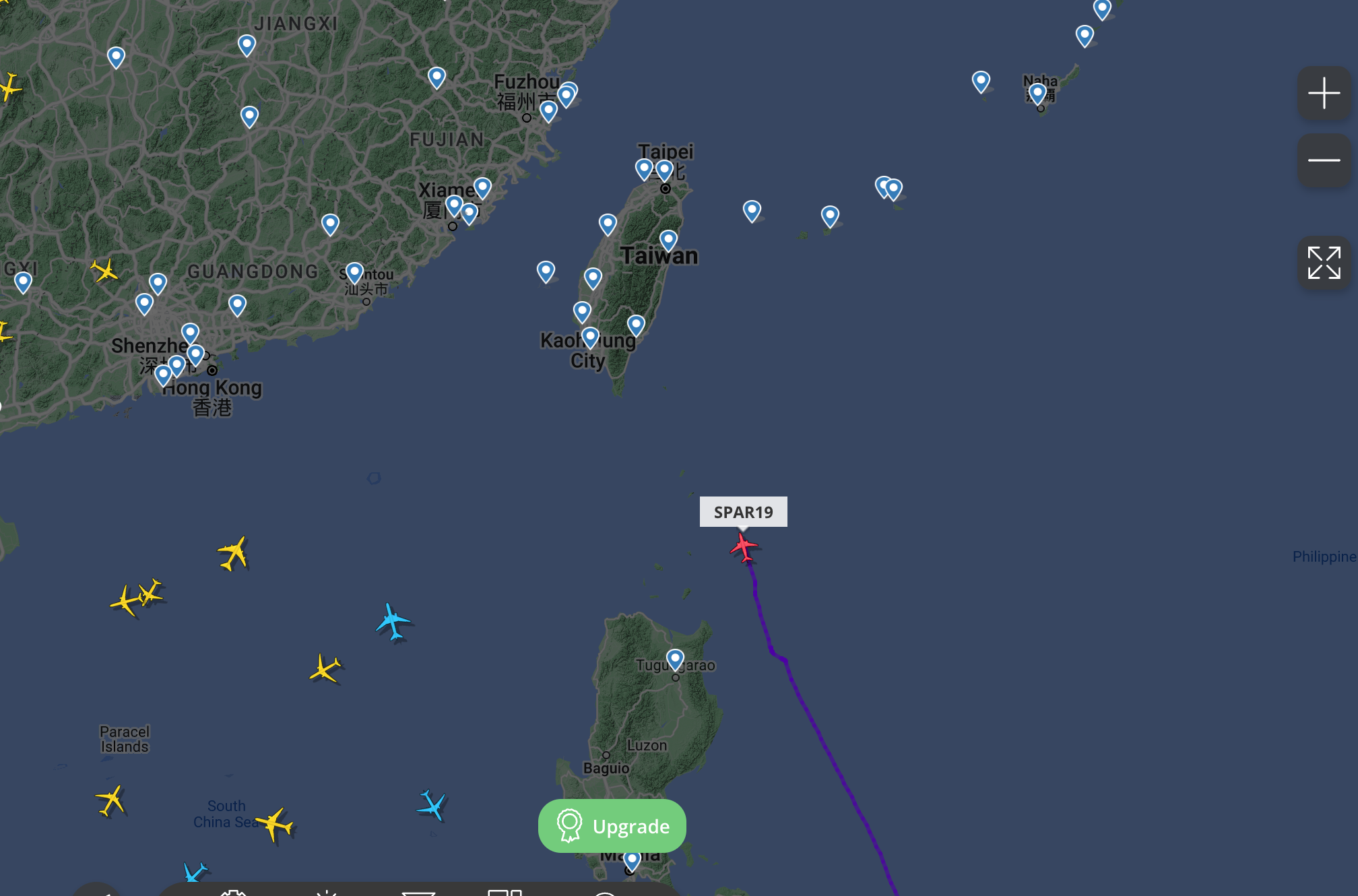Open the Kaohsiung City airport pin
The image size is (1358, 896).
click(590, 337)
